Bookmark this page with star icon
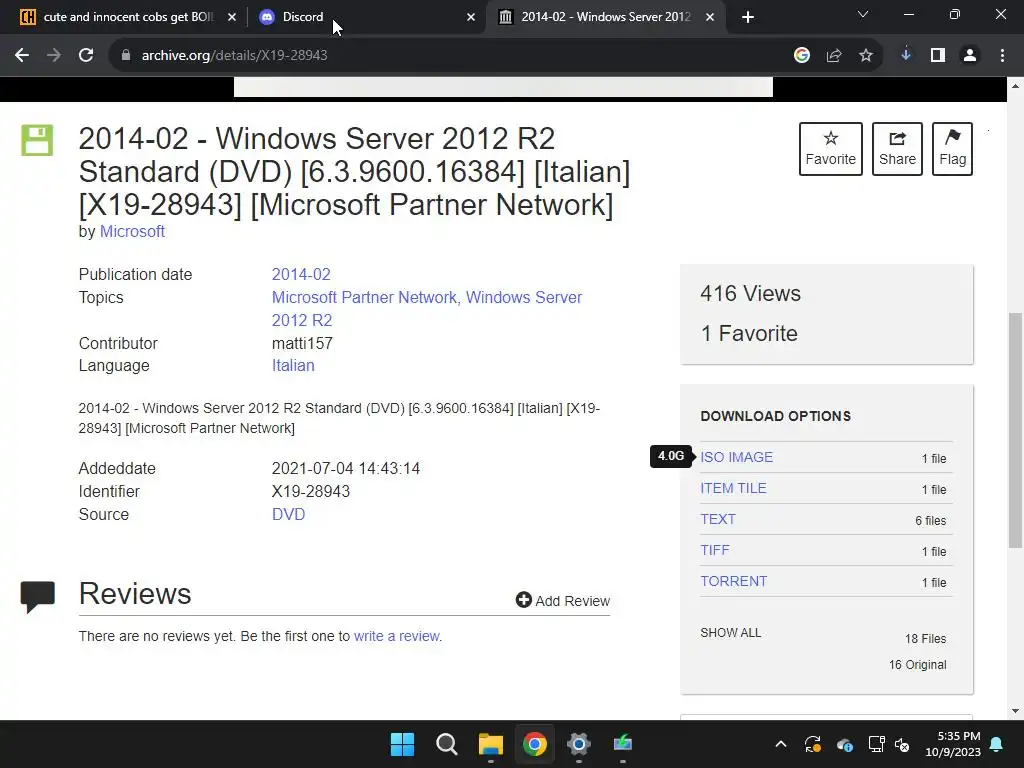This screenshot has width=1024, height=768. (866, 56)
